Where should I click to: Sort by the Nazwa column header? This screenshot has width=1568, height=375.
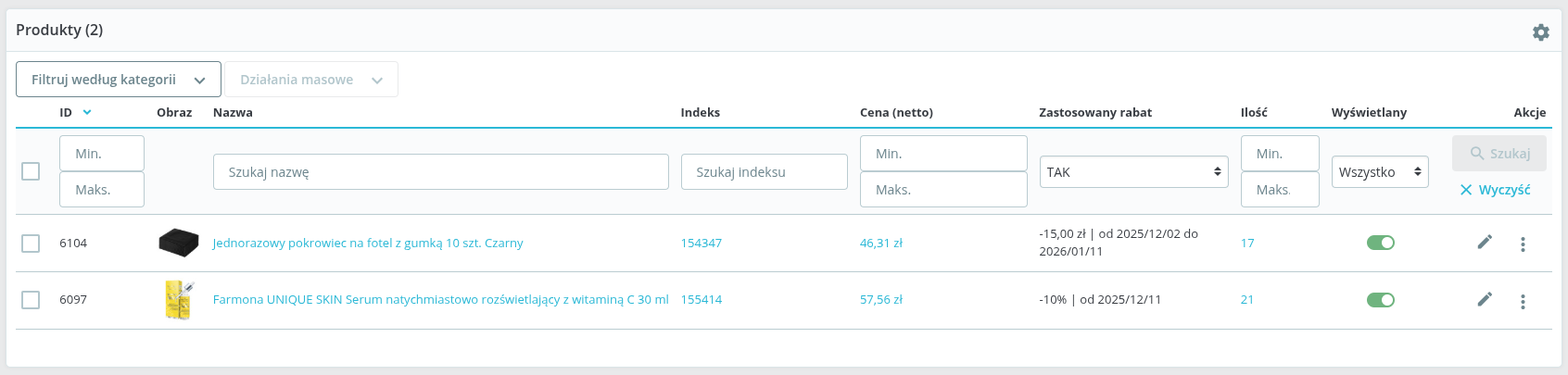coord(233,112)
